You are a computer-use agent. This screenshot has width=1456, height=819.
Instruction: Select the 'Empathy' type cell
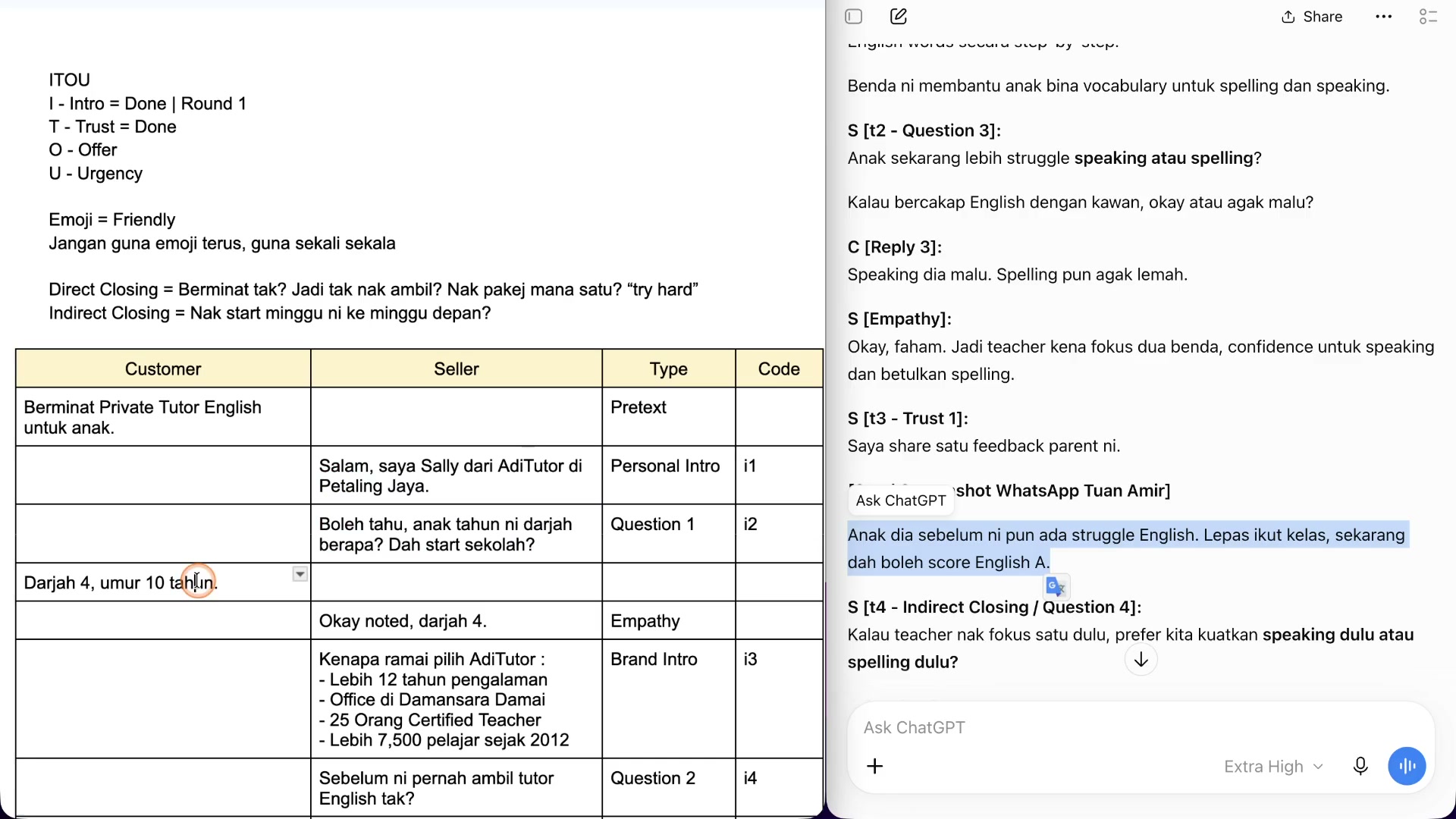coord(669,621)
